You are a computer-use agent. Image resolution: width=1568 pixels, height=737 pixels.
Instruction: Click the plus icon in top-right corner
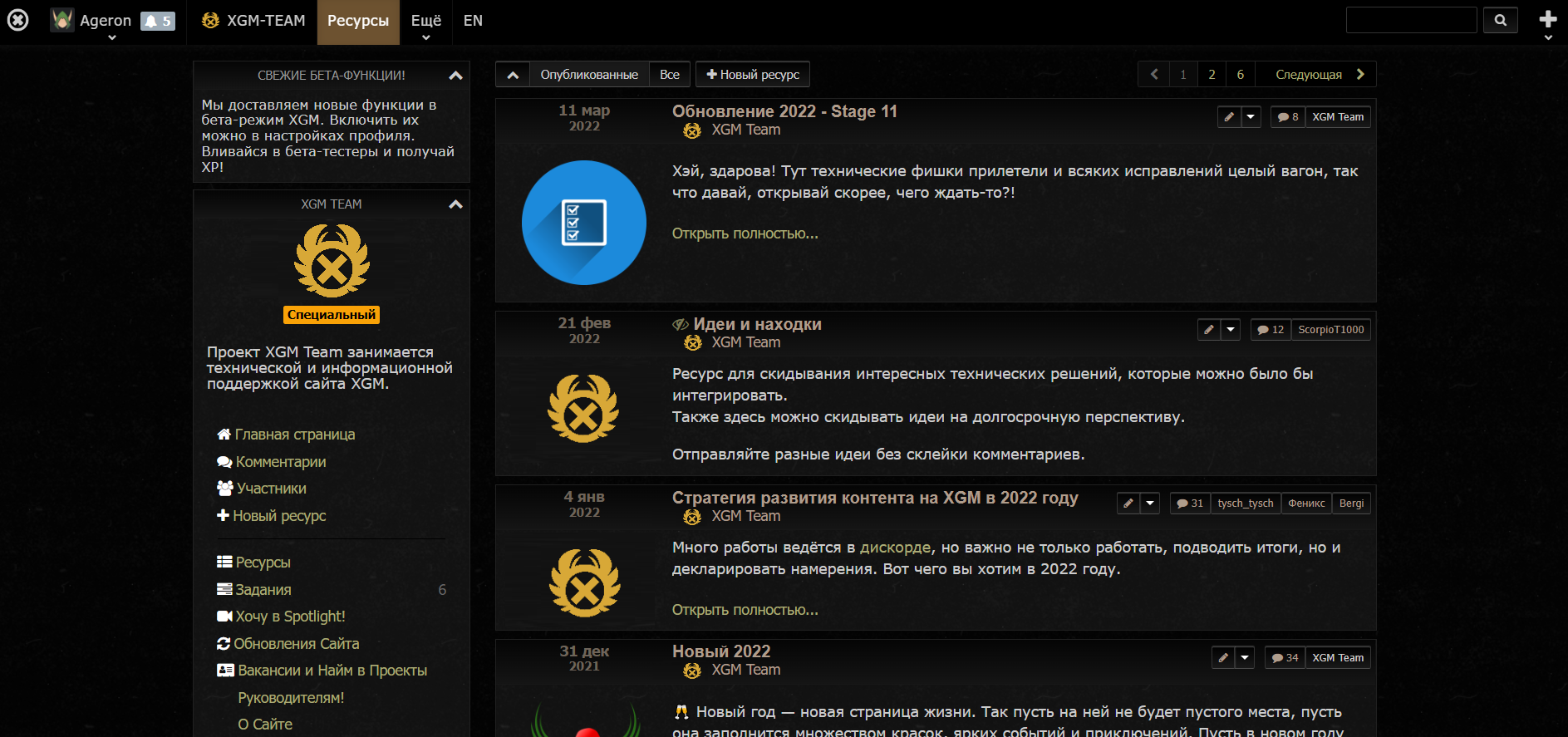tap(1547, 20)
